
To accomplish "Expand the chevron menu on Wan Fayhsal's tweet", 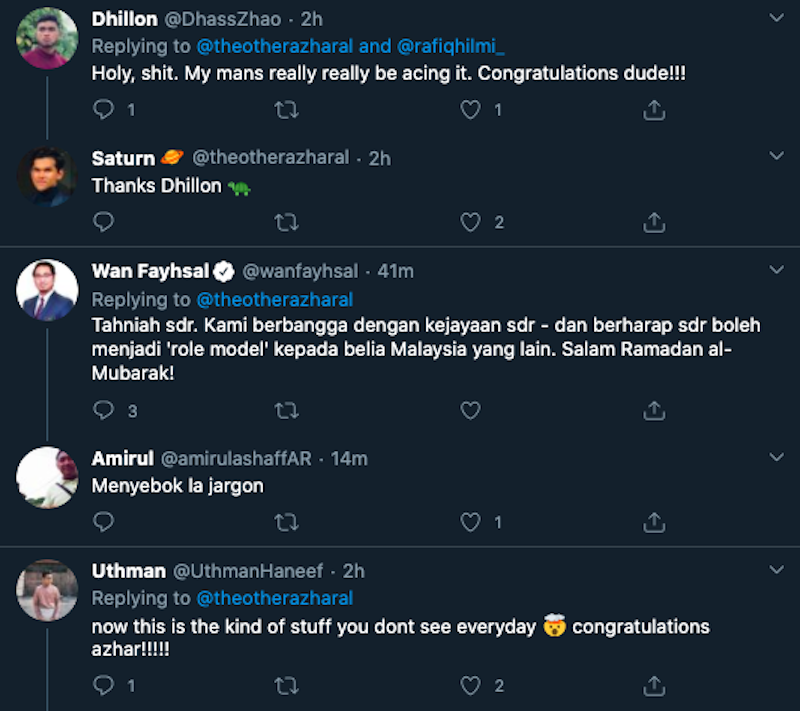I will (x=777, y=271).
